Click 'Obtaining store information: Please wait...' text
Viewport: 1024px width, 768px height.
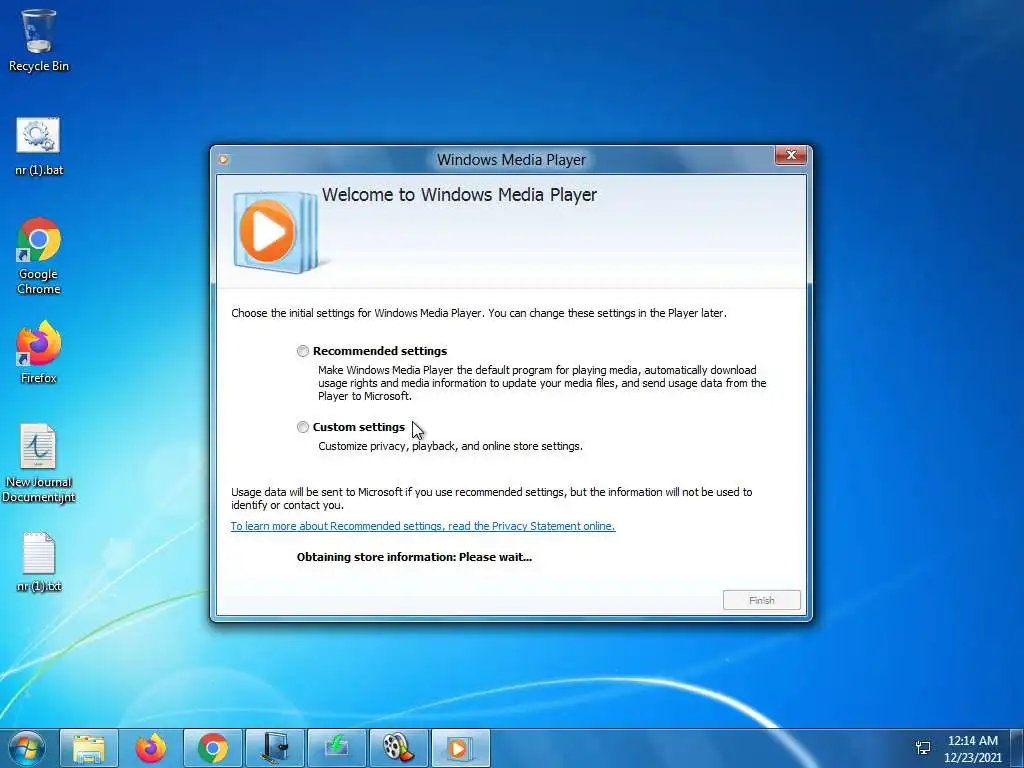(x=414, y=557)
